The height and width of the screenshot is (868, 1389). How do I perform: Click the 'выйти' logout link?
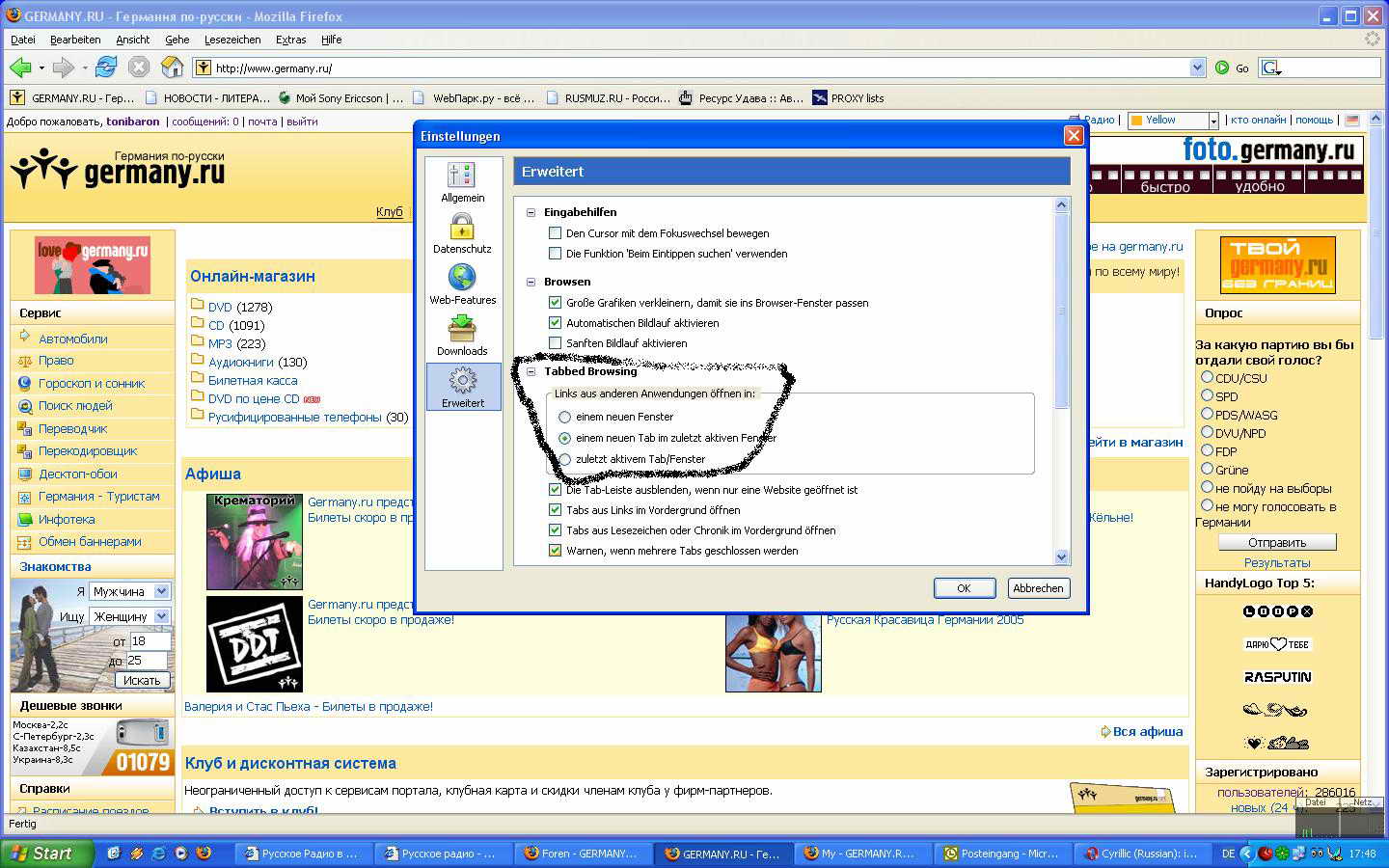pyautogui.click(x=302, y=122)
